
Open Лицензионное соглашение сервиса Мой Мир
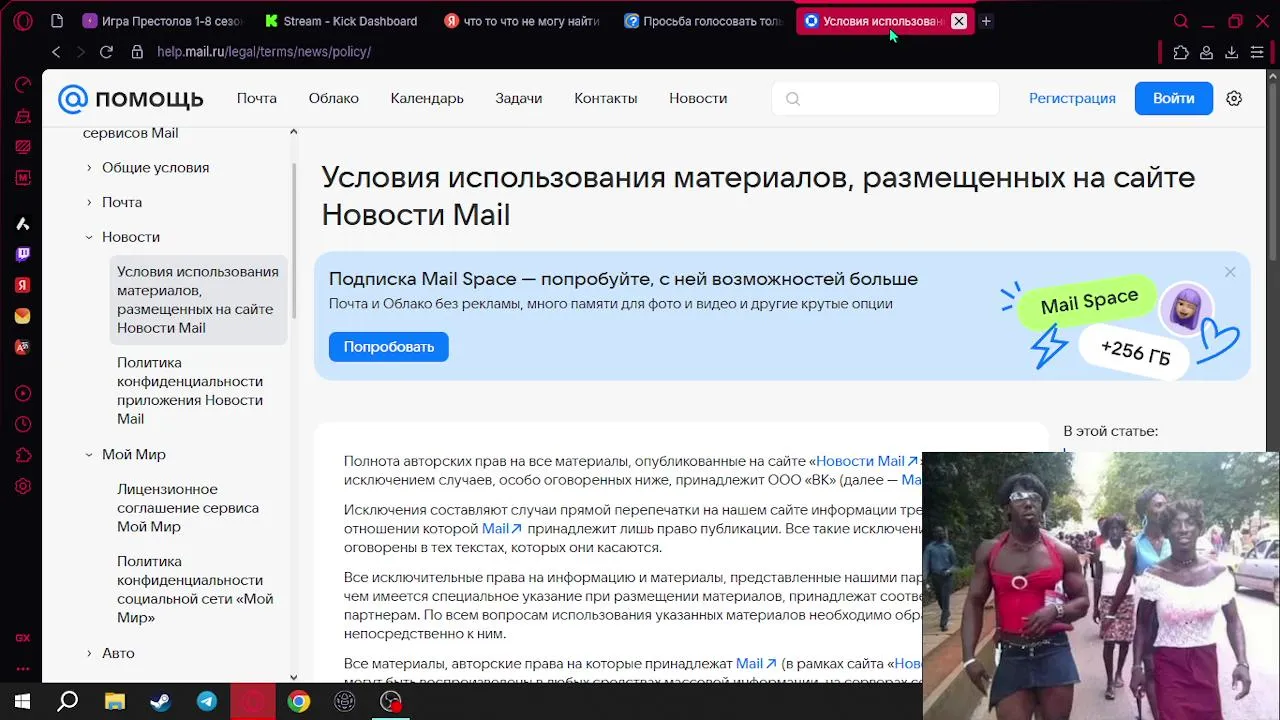190,508
